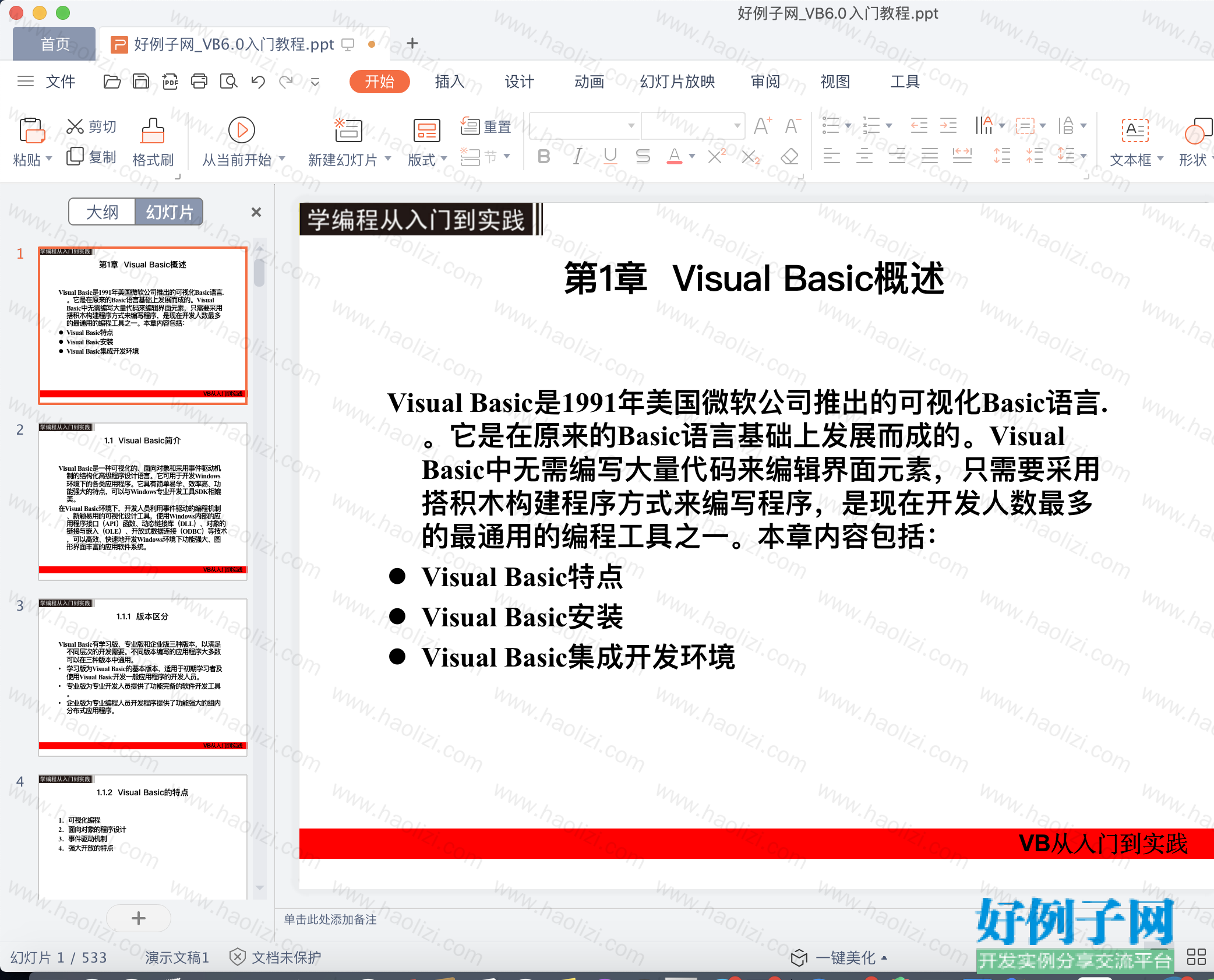Switch to the 插入 ribbon tab
The image size is (1214, 980).
click(450, 82)
